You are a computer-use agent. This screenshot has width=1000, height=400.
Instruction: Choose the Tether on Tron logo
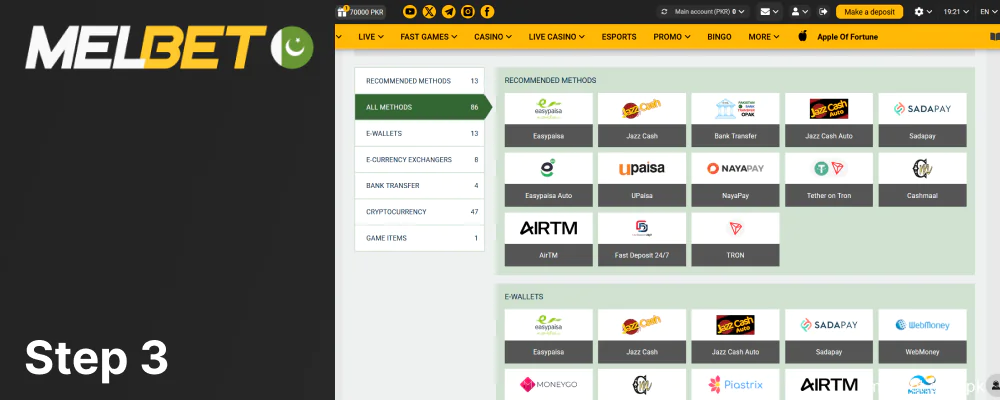(x=828, y=168)
